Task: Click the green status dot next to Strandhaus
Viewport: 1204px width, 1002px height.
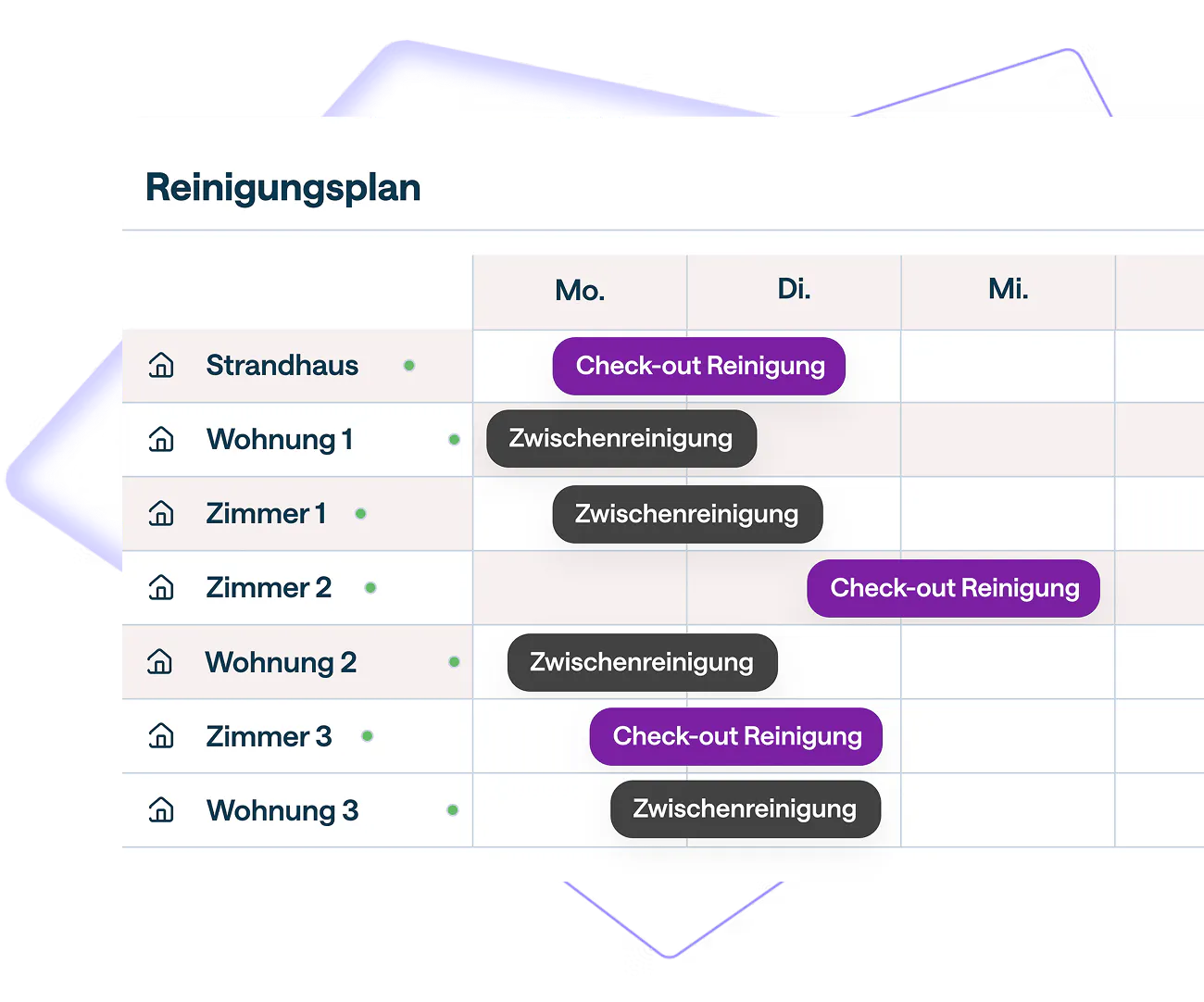Action: pos(409,366)
